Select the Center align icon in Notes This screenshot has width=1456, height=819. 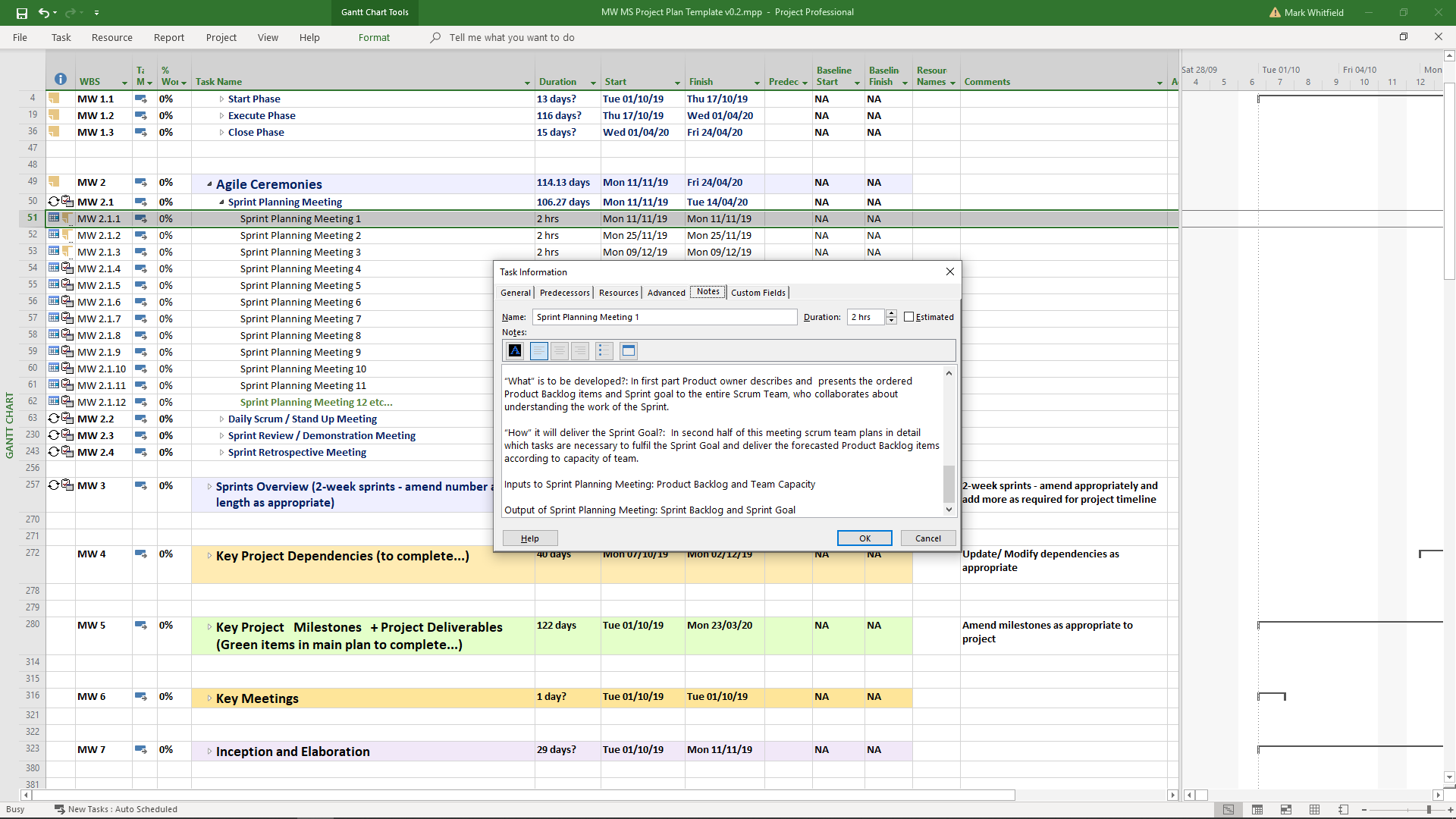(x=560, y=350)
